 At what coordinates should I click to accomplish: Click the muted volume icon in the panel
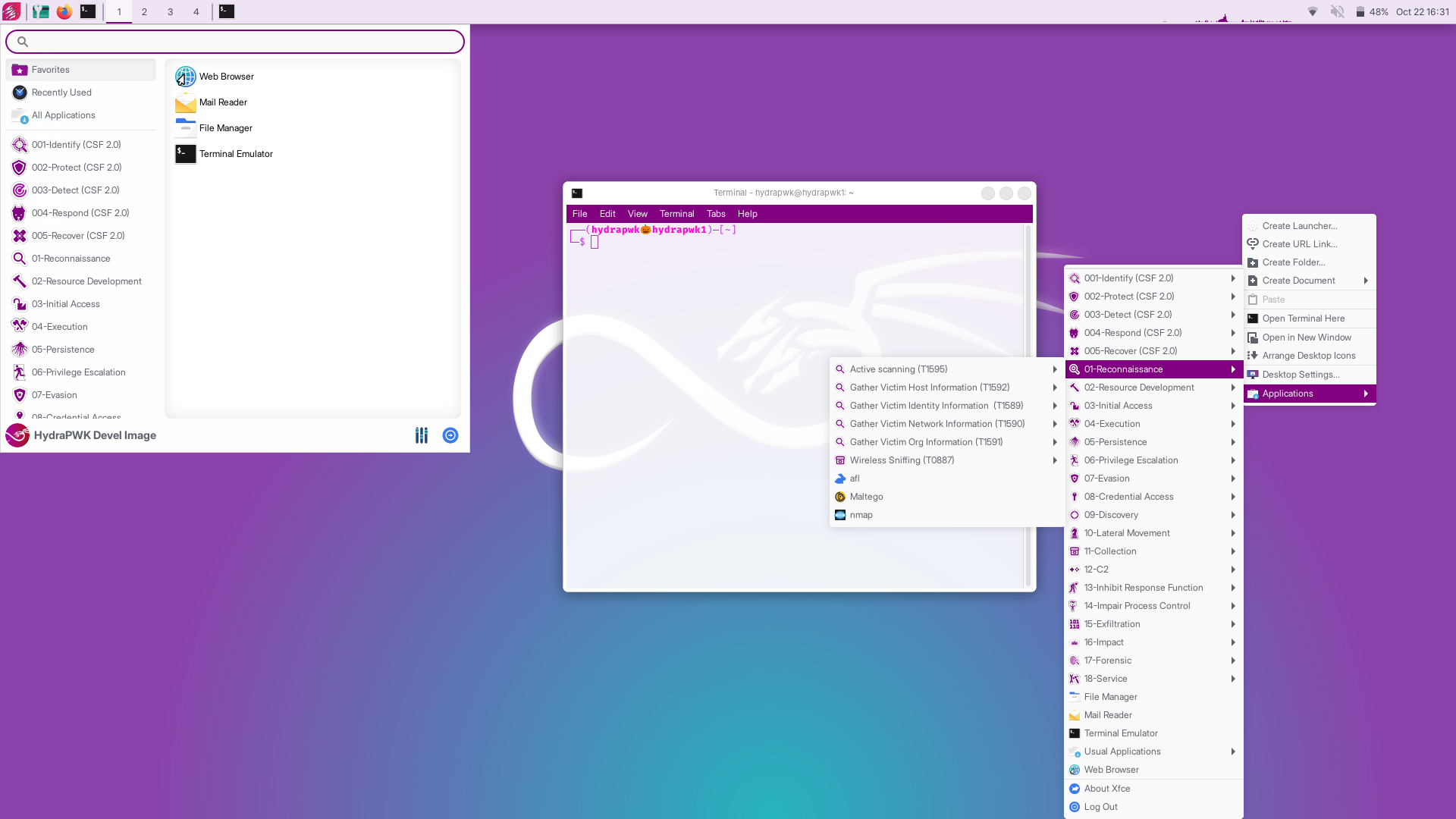click(x=1337, y=11)
